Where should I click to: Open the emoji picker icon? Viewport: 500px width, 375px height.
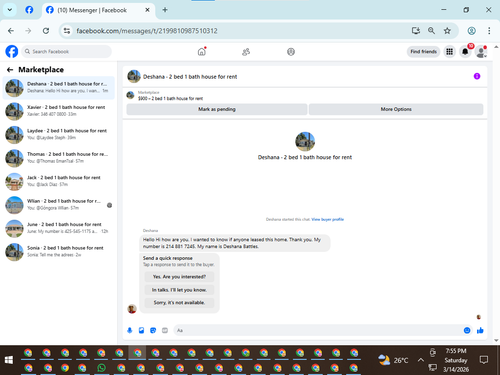pos(467,330)
